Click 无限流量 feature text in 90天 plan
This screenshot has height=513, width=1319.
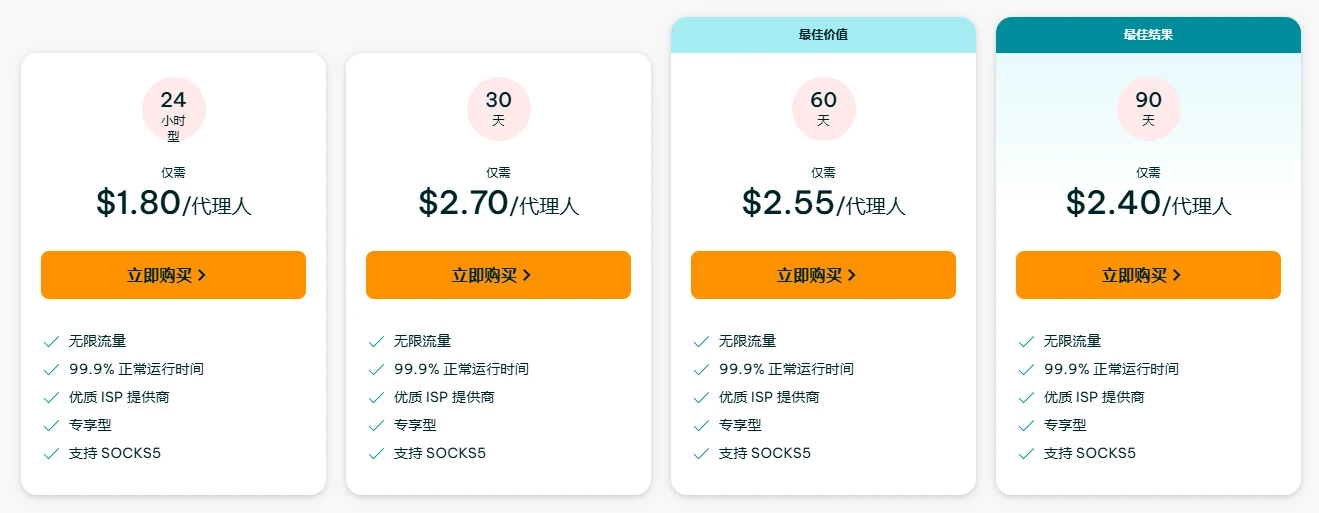tap(1072, 342)
